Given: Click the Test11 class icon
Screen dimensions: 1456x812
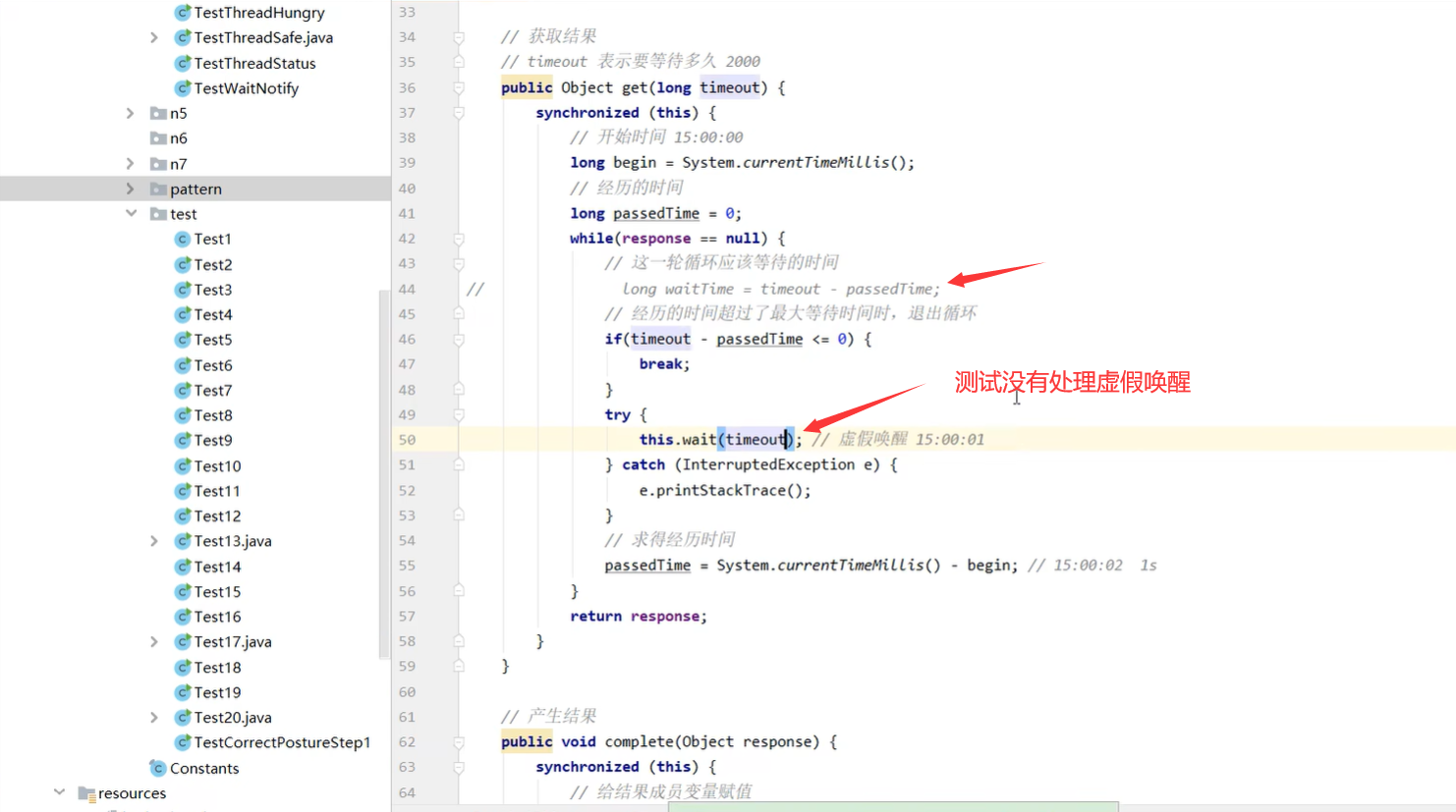Looking at the screenshot, I should point(183,491).
